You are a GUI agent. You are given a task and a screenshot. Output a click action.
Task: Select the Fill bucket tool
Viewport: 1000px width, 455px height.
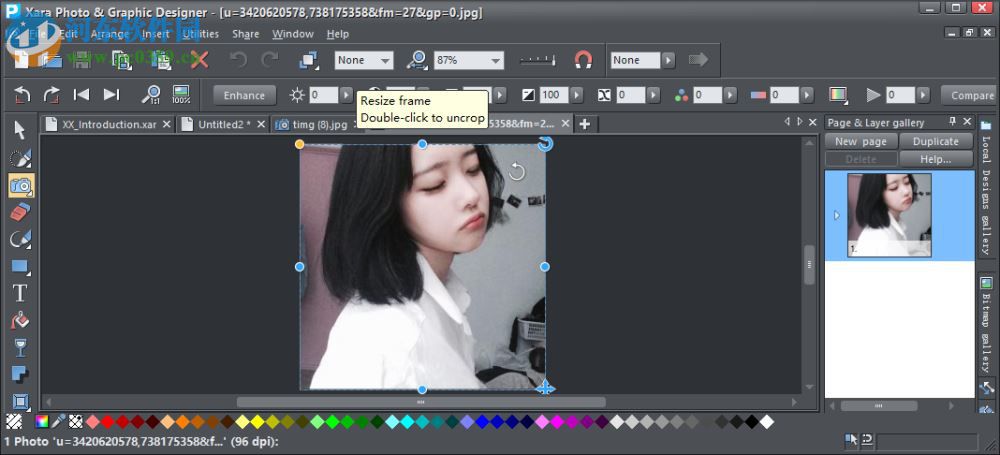click(x=20, y=320)
